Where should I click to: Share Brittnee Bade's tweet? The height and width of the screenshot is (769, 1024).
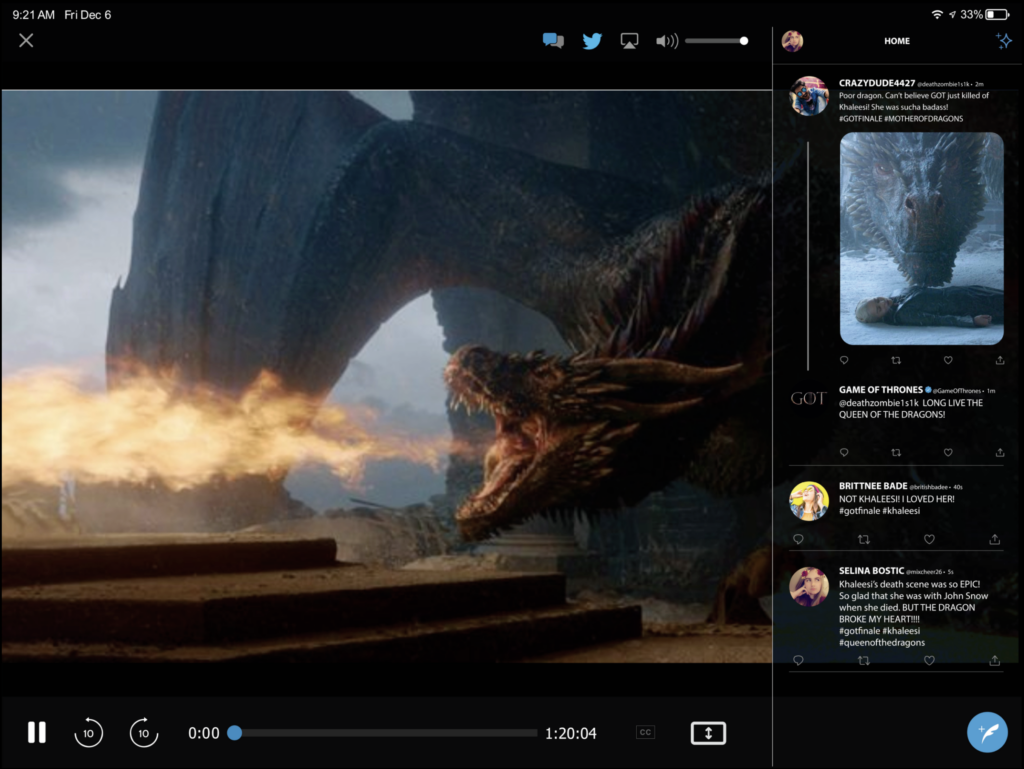[x=995, y=539]
